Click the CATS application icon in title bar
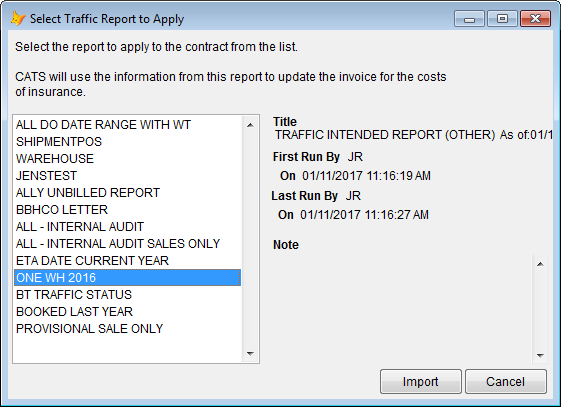This screenshot has width=561, height=407. pyautogui.click(x=18, y=18)
